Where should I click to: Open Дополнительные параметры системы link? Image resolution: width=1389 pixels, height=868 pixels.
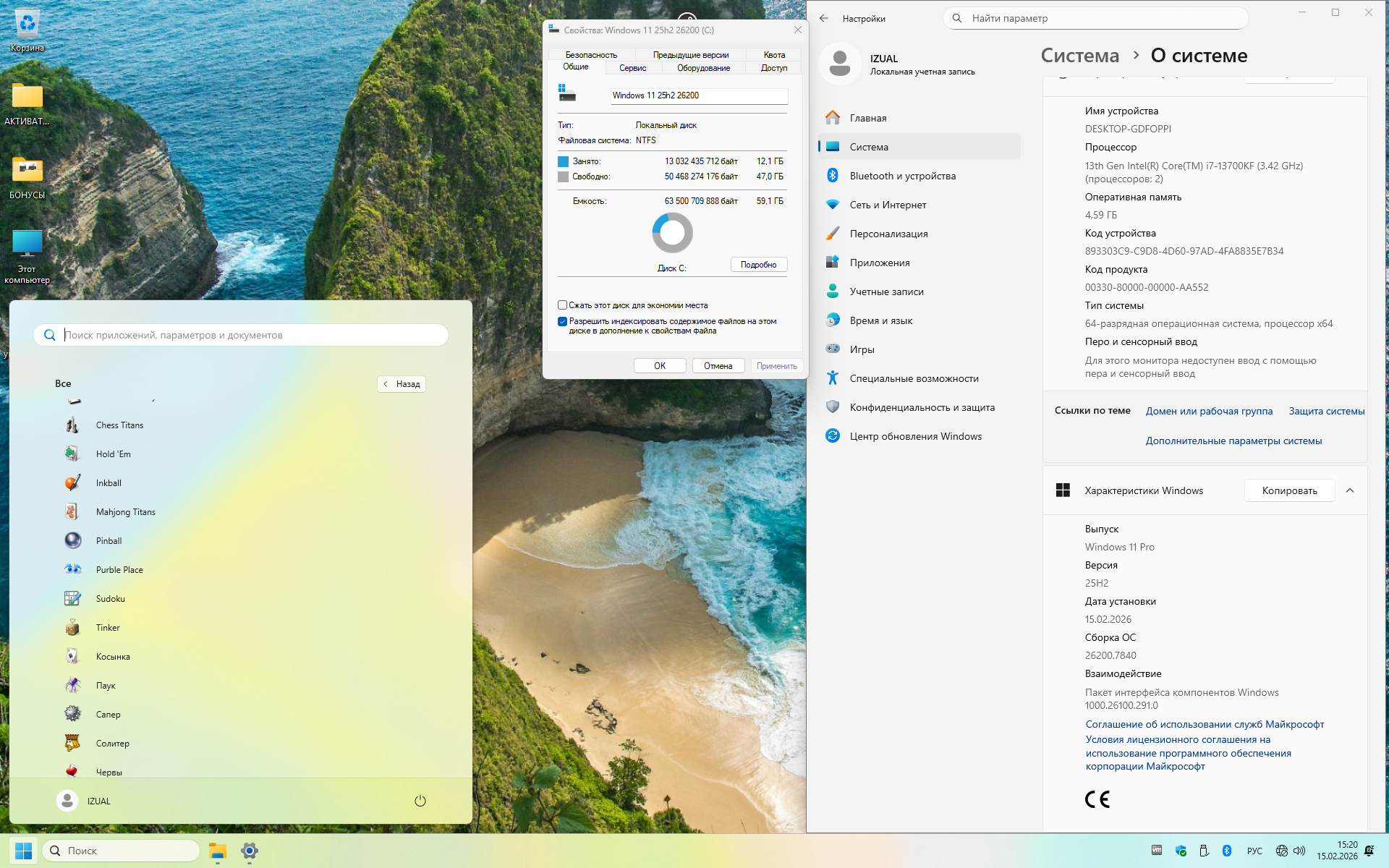1233,441
